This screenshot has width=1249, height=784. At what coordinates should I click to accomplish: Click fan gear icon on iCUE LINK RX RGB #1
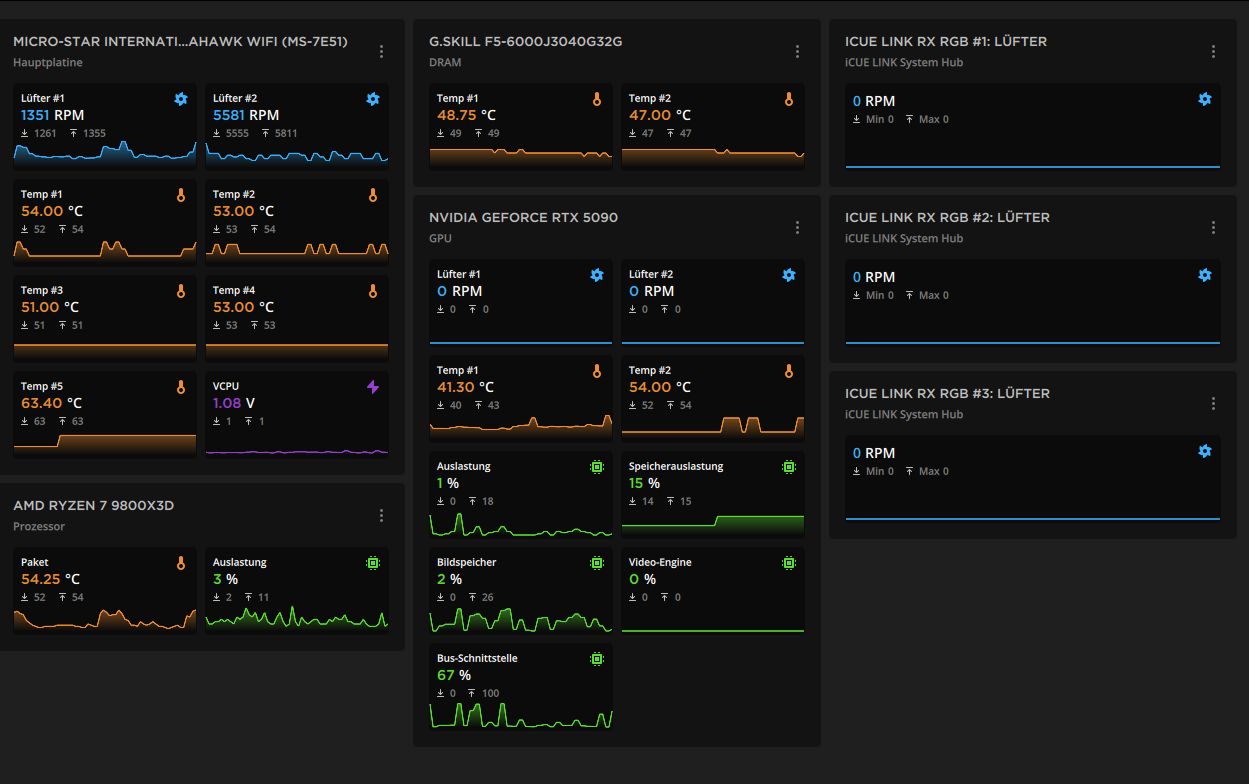tap(1205, 99)
